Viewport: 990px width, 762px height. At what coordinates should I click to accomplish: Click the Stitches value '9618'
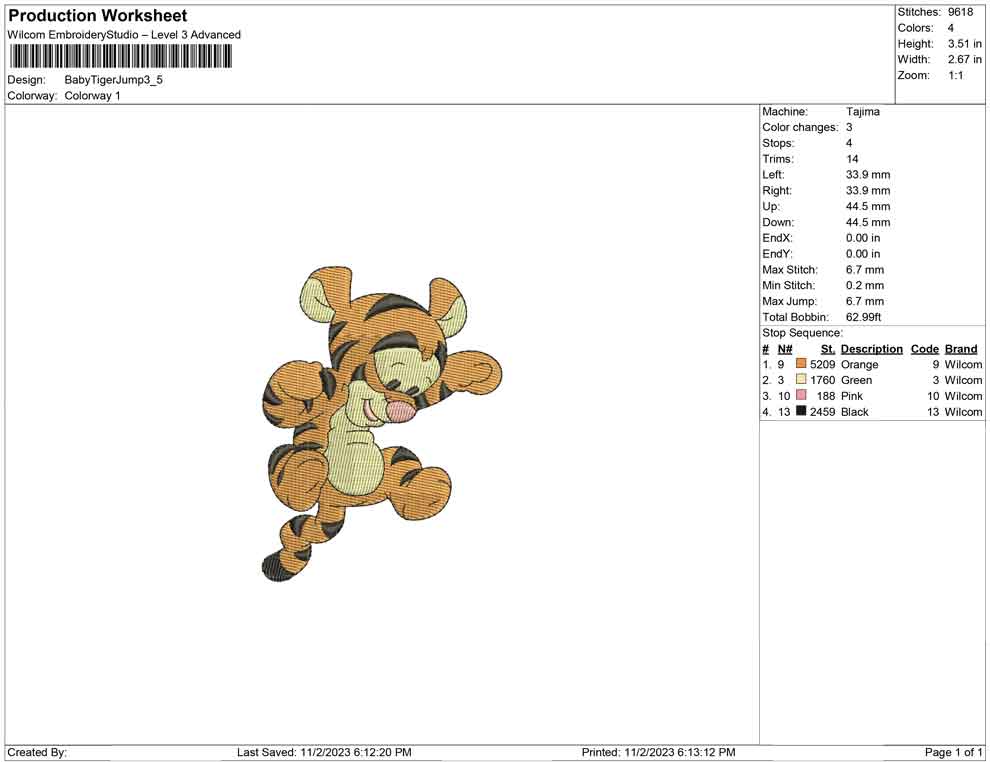click(x=960, y=12)
